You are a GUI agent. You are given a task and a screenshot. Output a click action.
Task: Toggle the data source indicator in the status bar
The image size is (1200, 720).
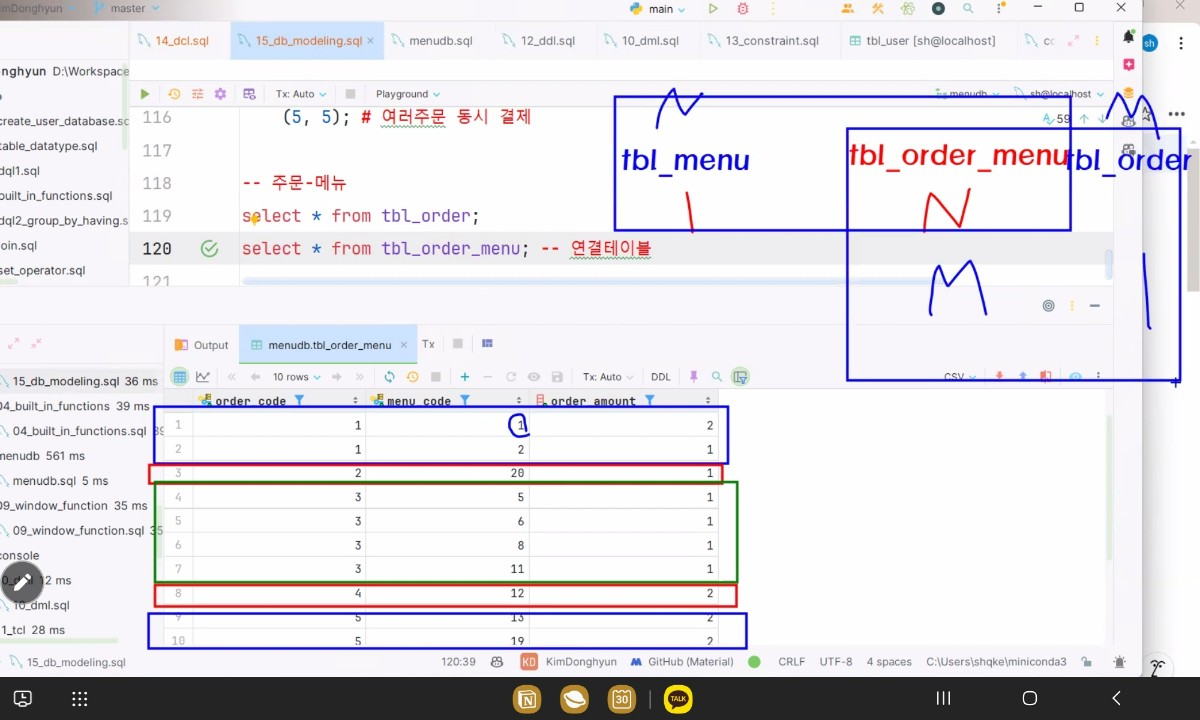[754, 662]
